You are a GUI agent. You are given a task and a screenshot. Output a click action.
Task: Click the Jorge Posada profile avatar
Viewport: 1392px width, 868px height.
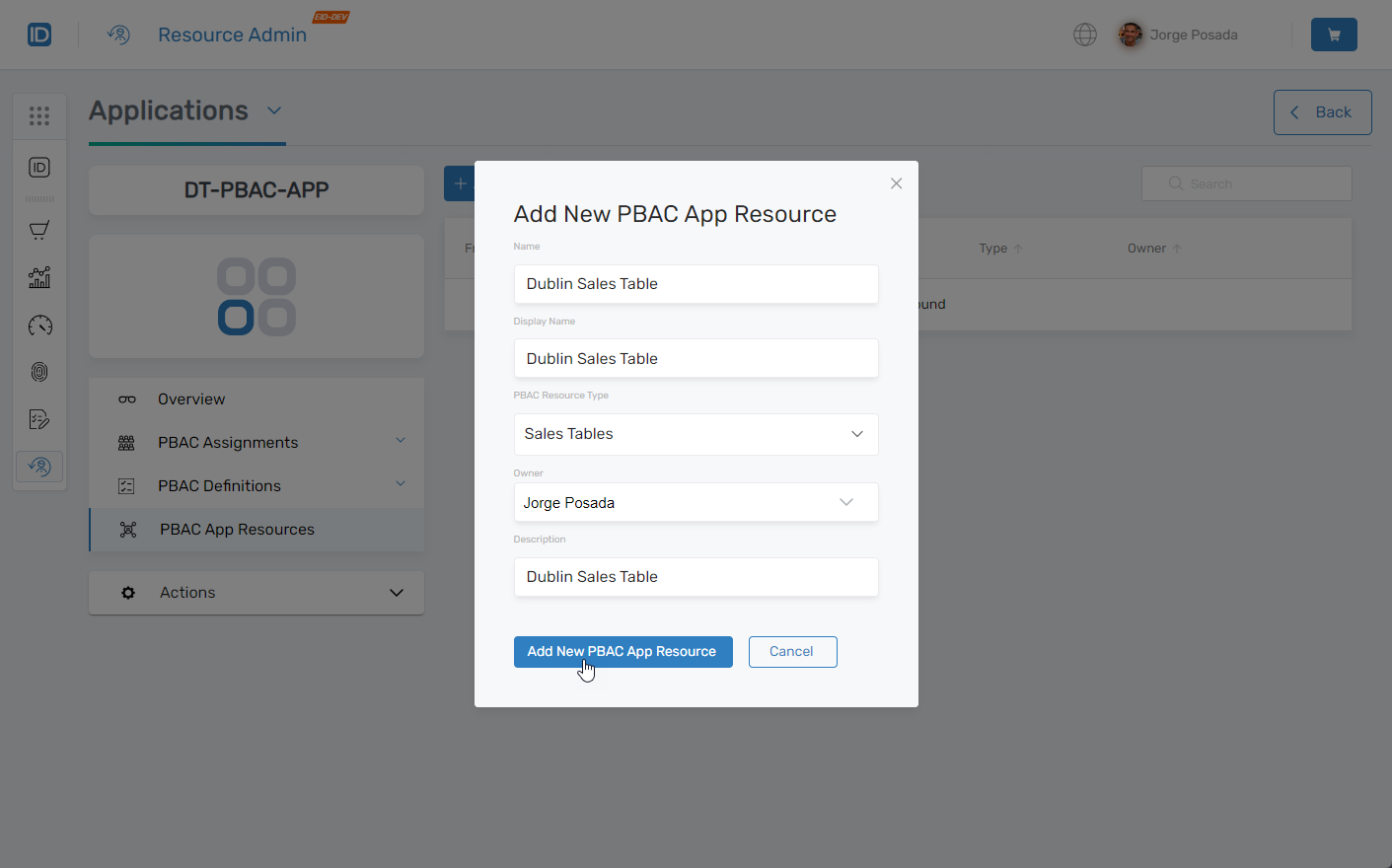(1131, 34)
